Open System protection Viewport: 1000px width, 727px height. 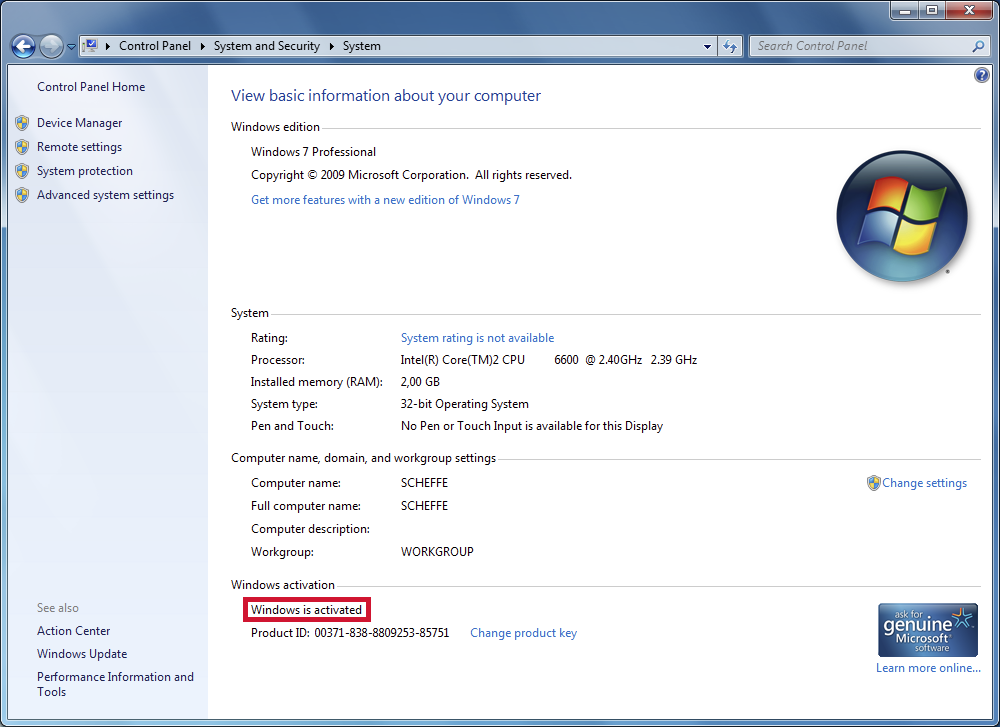pyautogui.click(x=85, y=171)
